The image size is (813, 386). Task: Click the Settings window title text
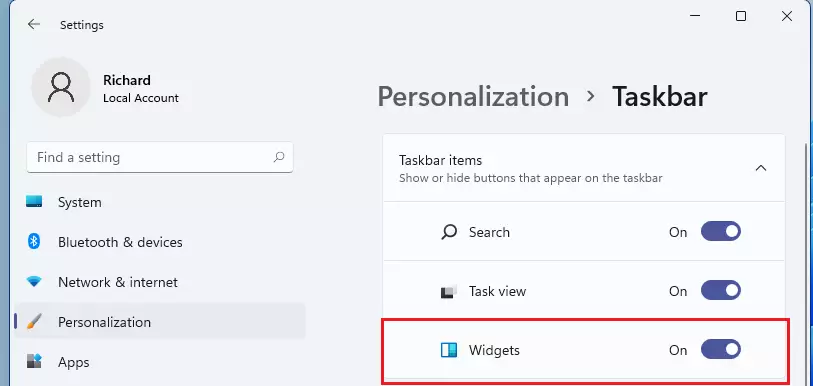click(x=81, y=25)
